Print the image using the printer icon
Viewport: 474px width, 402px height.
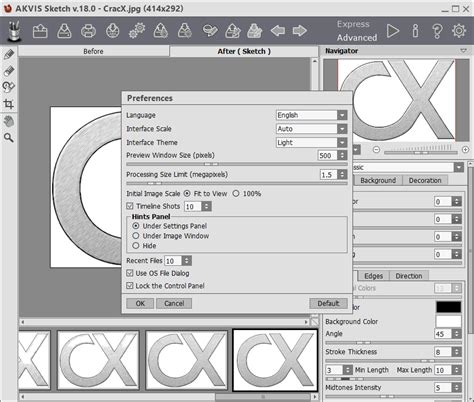pos(88,31)
